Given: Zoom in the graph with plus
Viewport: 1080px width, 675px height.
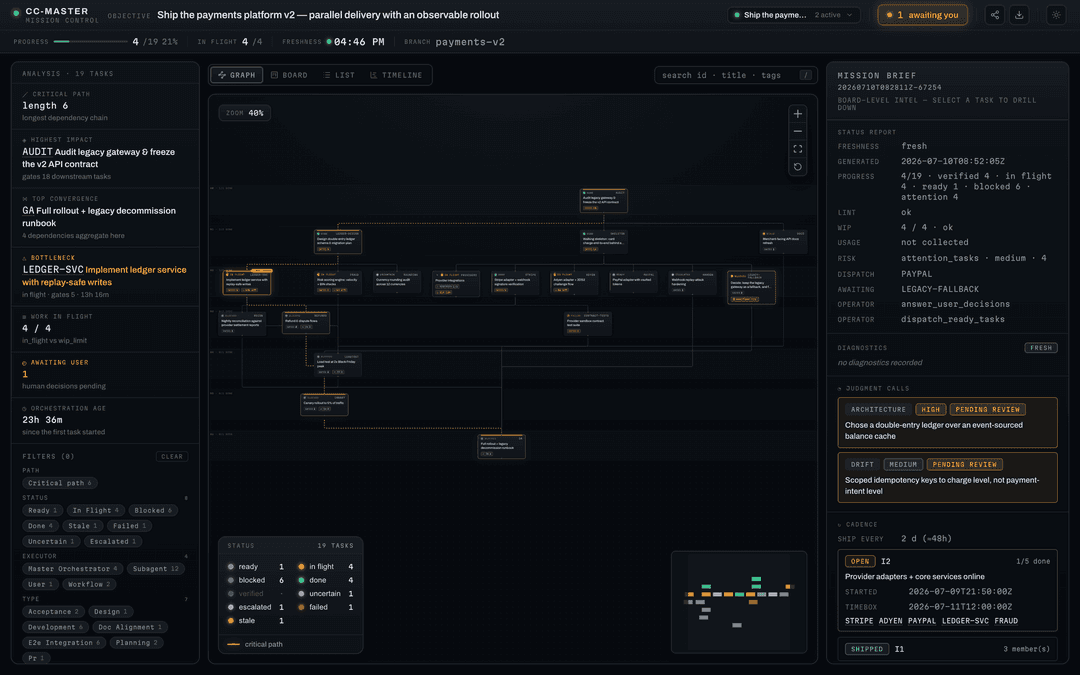Looking at the screenshot, I should [x=798, y=114].
